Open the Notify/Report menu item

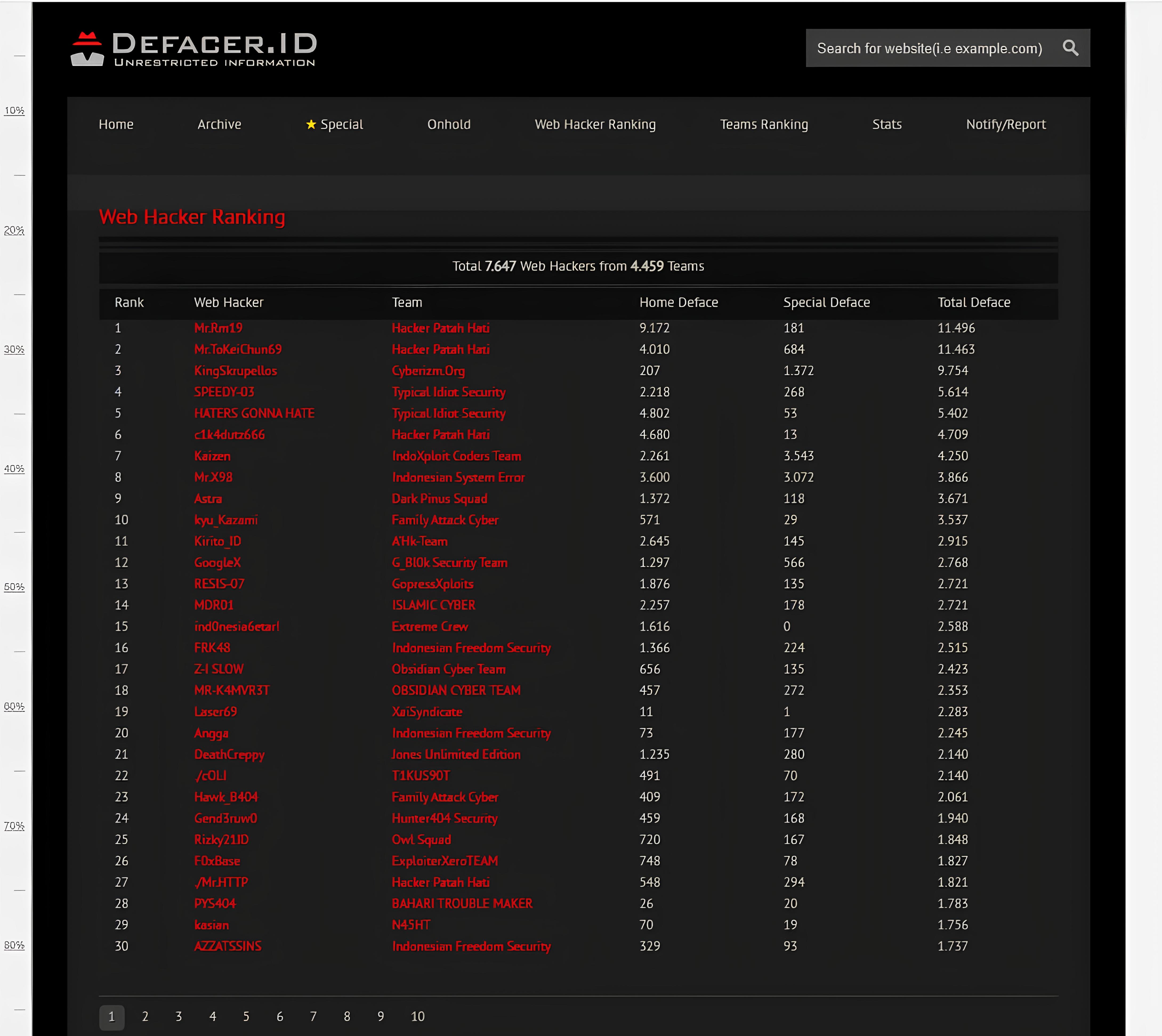[1006, 125]
